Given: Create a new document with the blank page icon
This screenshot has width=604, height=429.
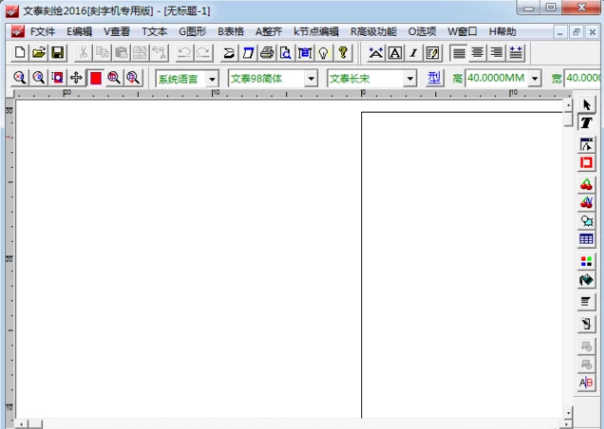Looking at the screenshot, I should pos(20,52).
